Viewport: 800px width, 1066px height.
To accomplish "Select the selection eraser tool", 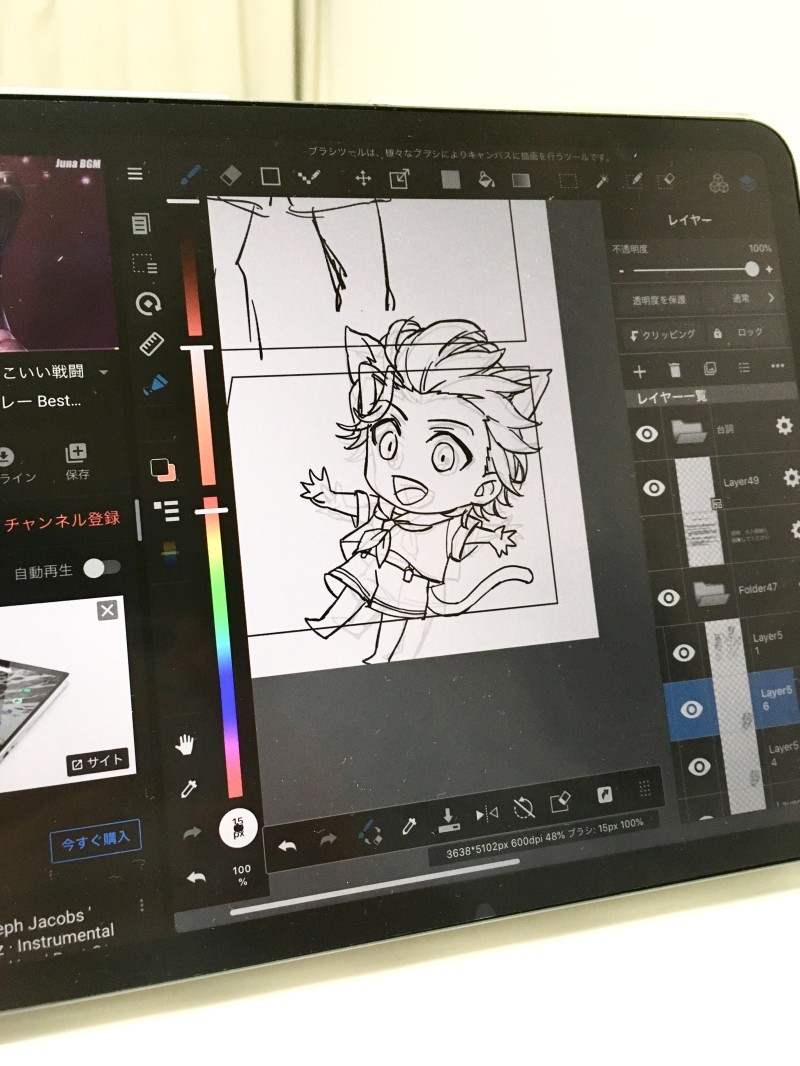I will (665, 181).
